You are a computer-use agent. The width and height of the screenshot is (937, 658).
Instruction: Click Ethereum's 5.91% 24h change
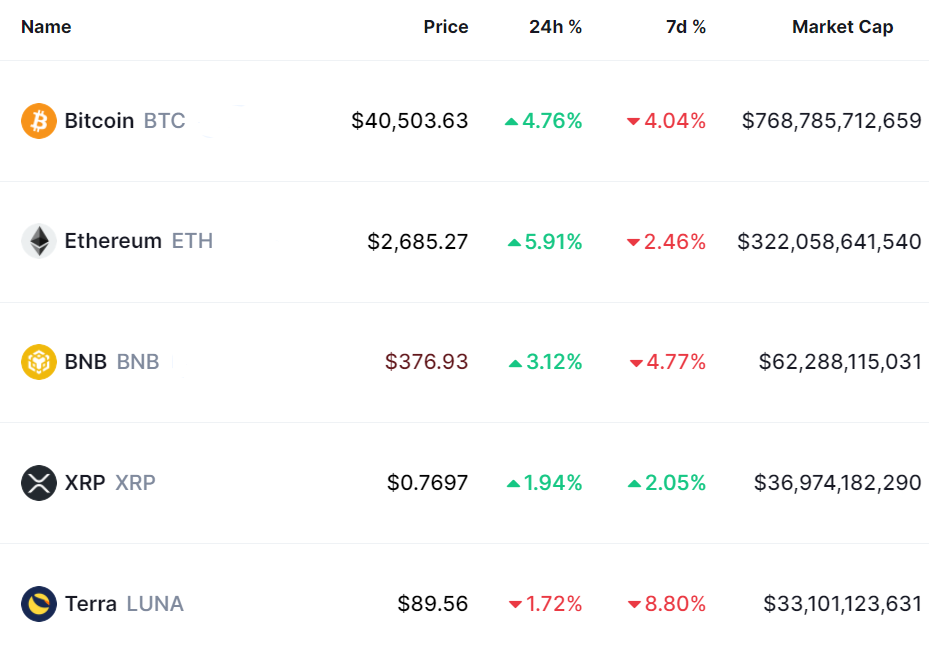tap(552, 242)
